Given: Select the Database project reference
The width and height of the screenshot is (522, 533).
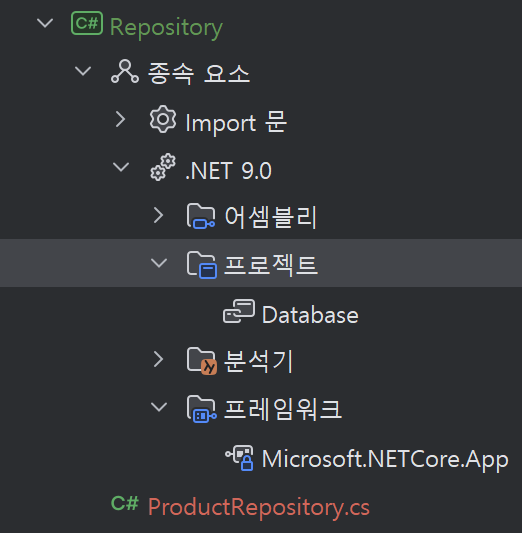Looking at the screenshot, I should [x=310, y=315].
